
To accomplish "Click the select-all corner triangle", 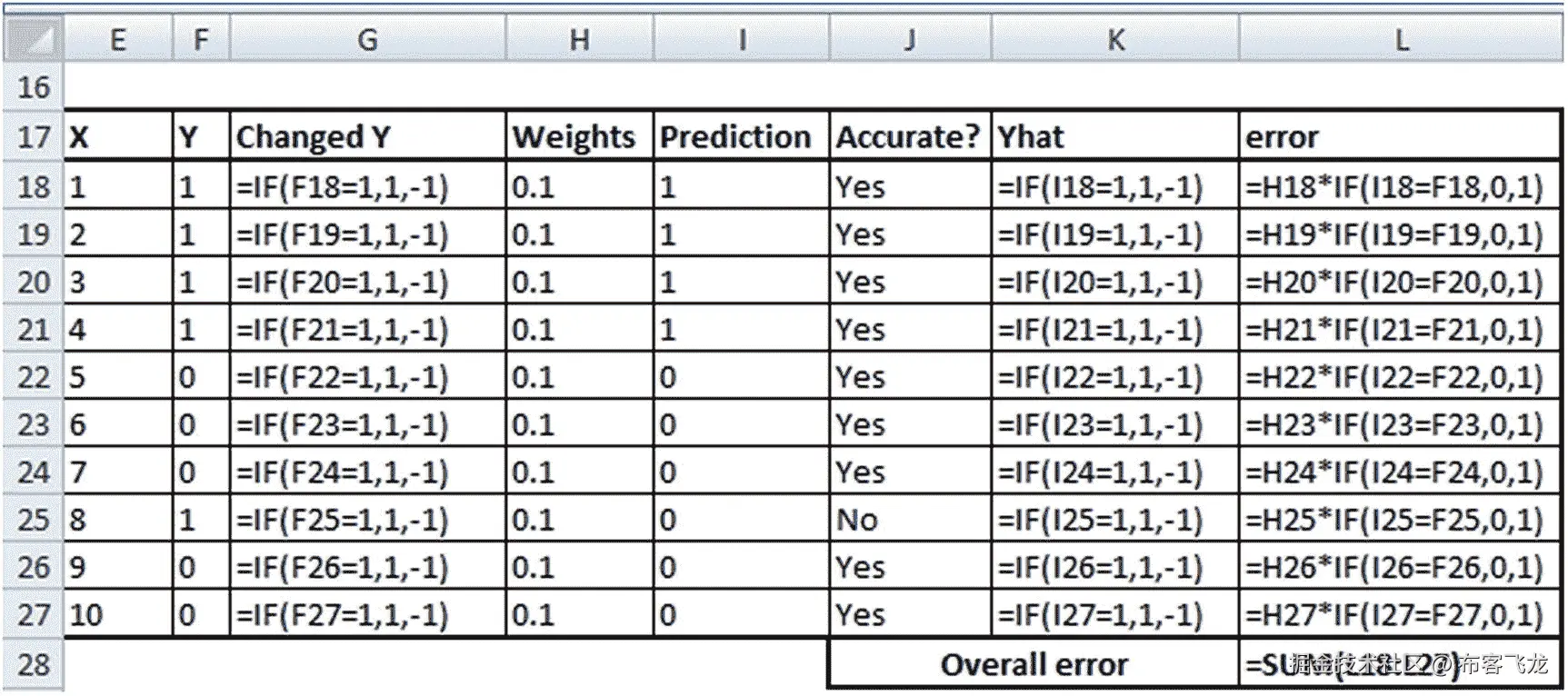I will [x=33, y=39].
